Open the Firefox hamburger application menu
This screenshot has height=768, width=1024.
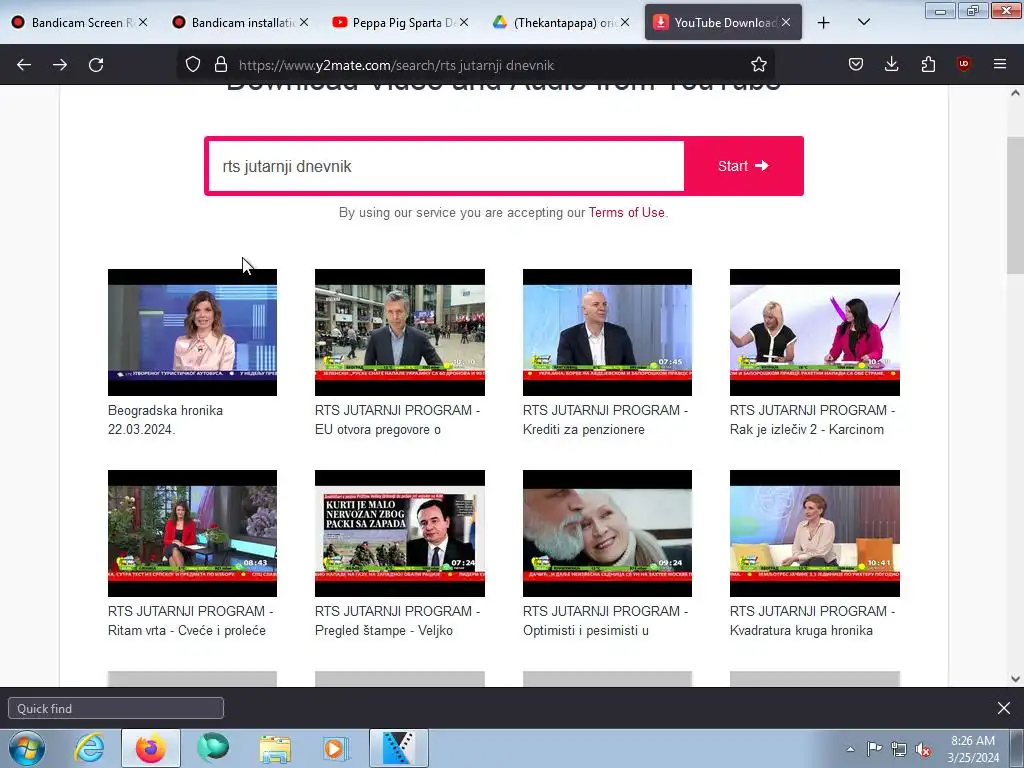999,65
